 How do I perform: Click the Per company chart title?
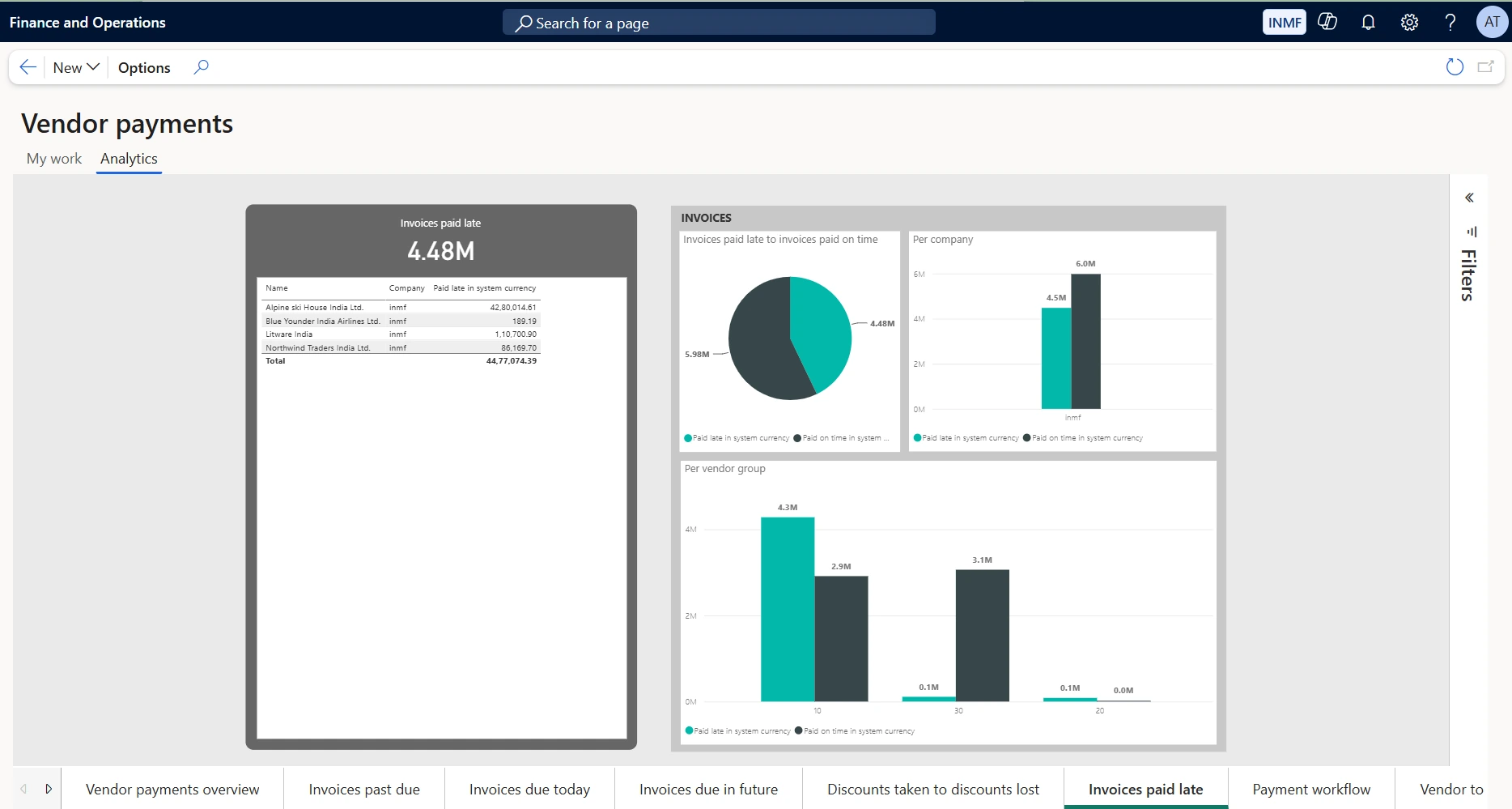tap(943, 240)
